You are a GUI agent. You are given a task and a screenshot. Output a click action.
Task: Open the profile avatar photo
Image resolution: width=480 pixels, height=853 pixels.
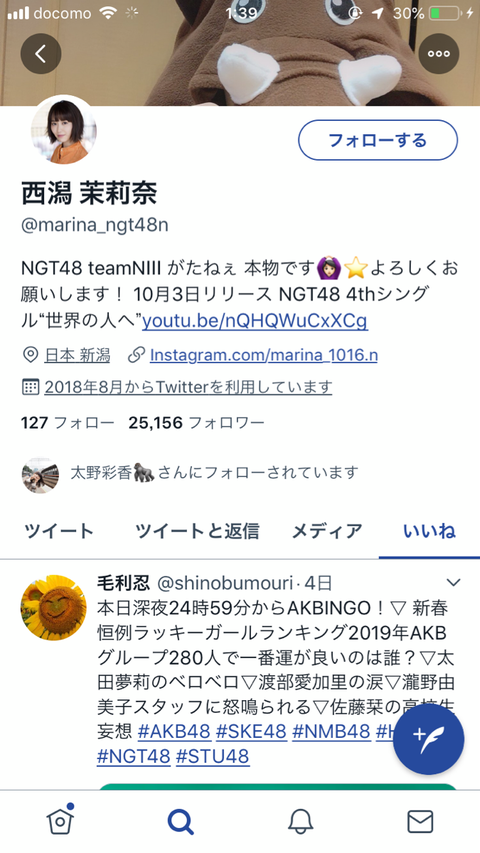(x=64, y=132)
